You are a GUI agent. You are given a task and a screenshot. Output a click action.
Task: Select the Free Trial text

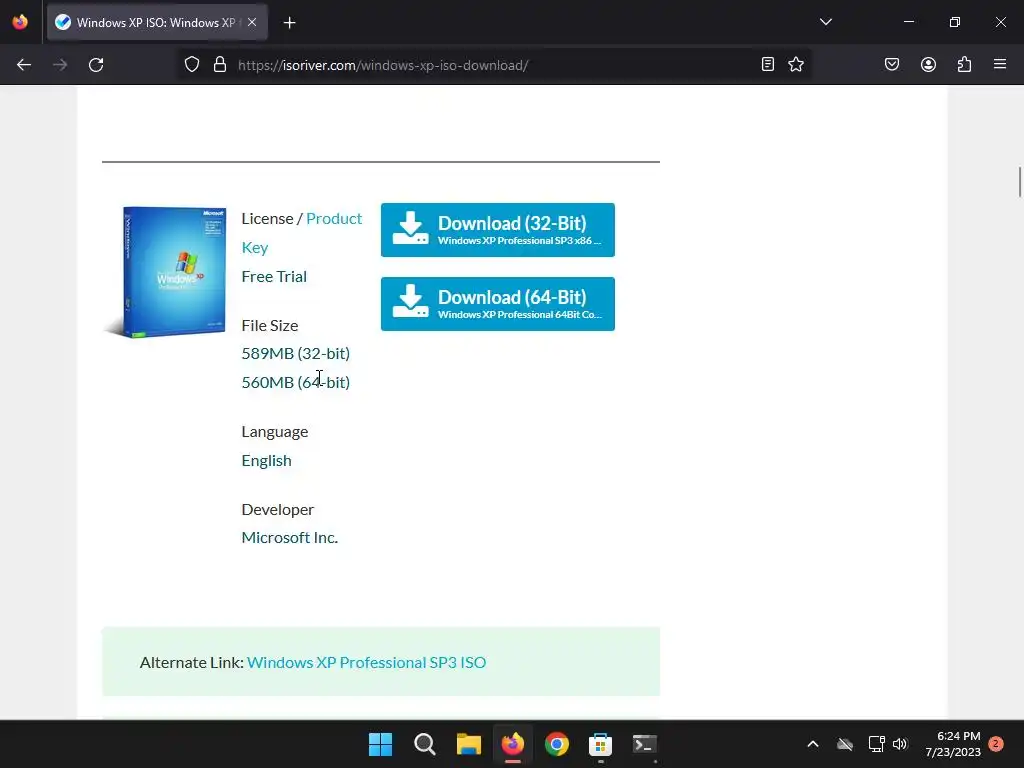coord(274,276)
